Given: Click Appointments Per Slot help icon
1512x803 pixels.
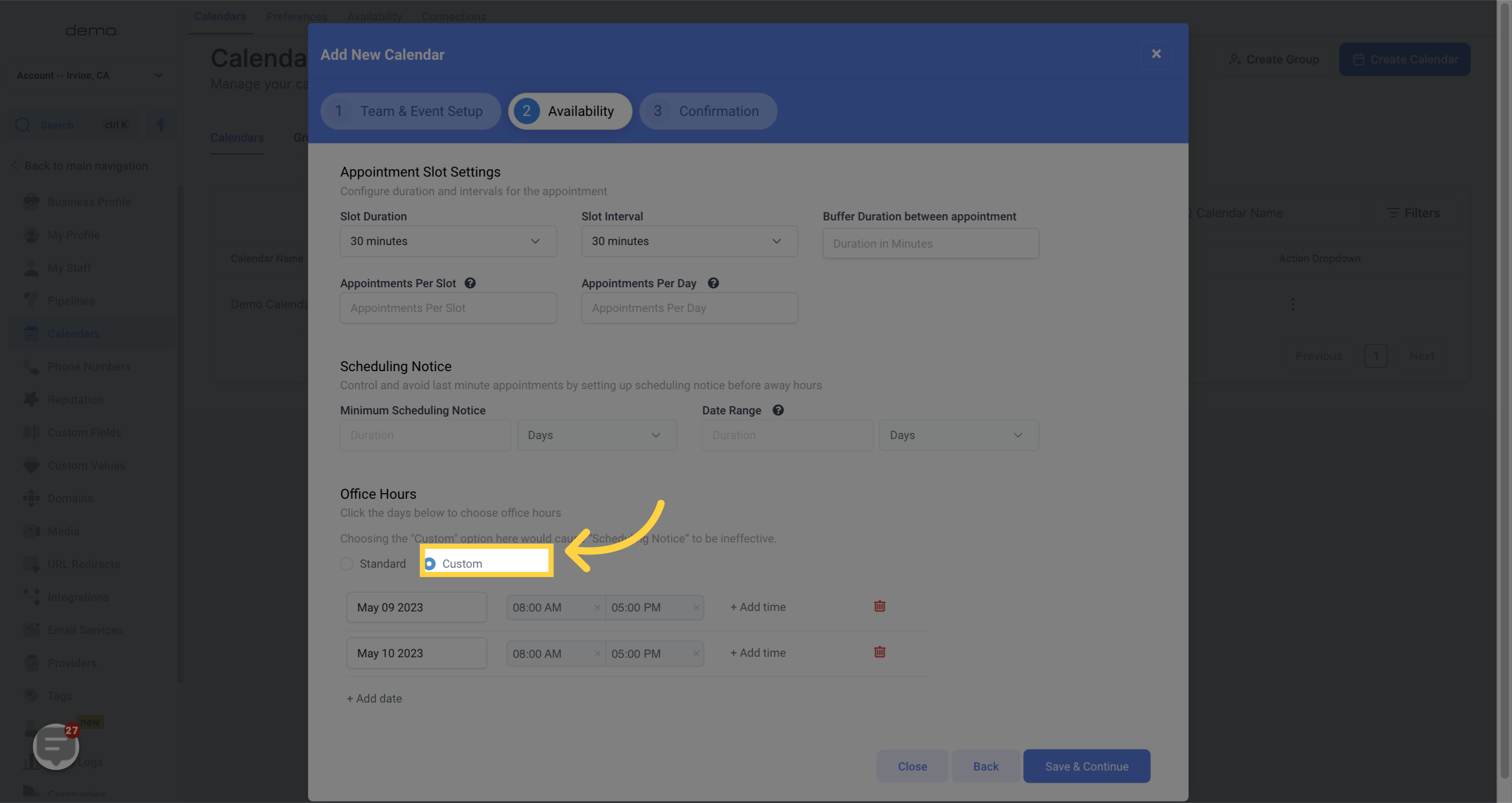Looking at the screenshot, I should 470,283.
